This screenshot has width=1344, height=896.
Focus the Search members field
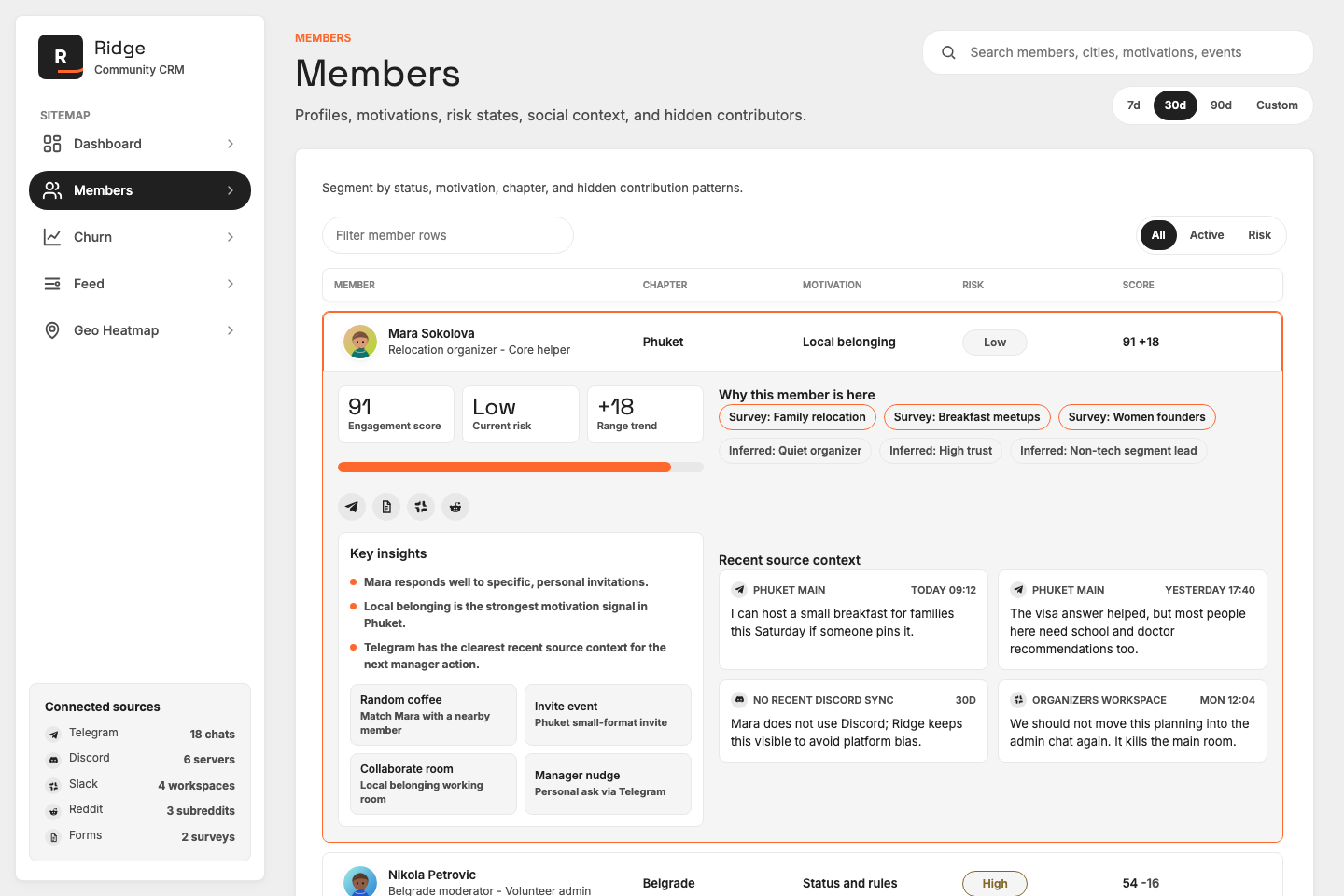click(1118, 52)
